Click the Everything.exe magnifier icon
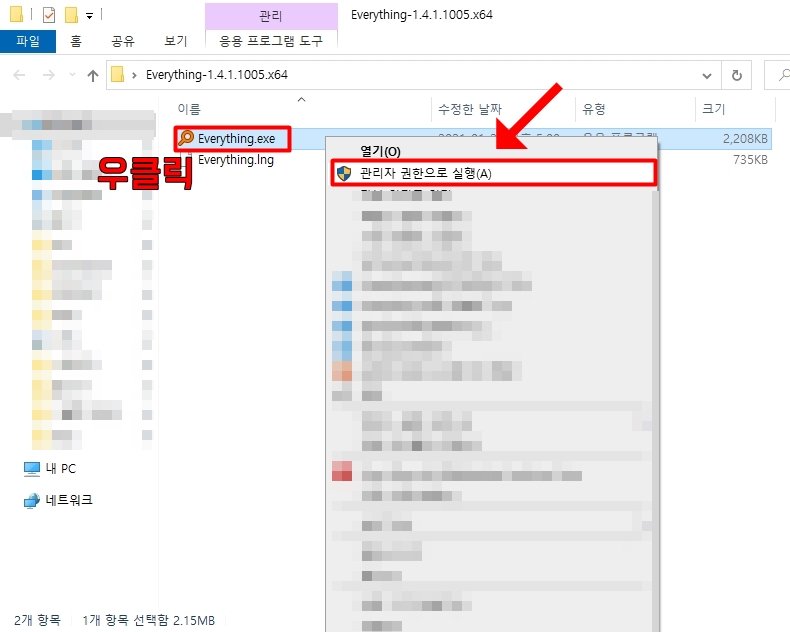Image resolution: width=790 pixels, height=632 pixels. (186, 138)
